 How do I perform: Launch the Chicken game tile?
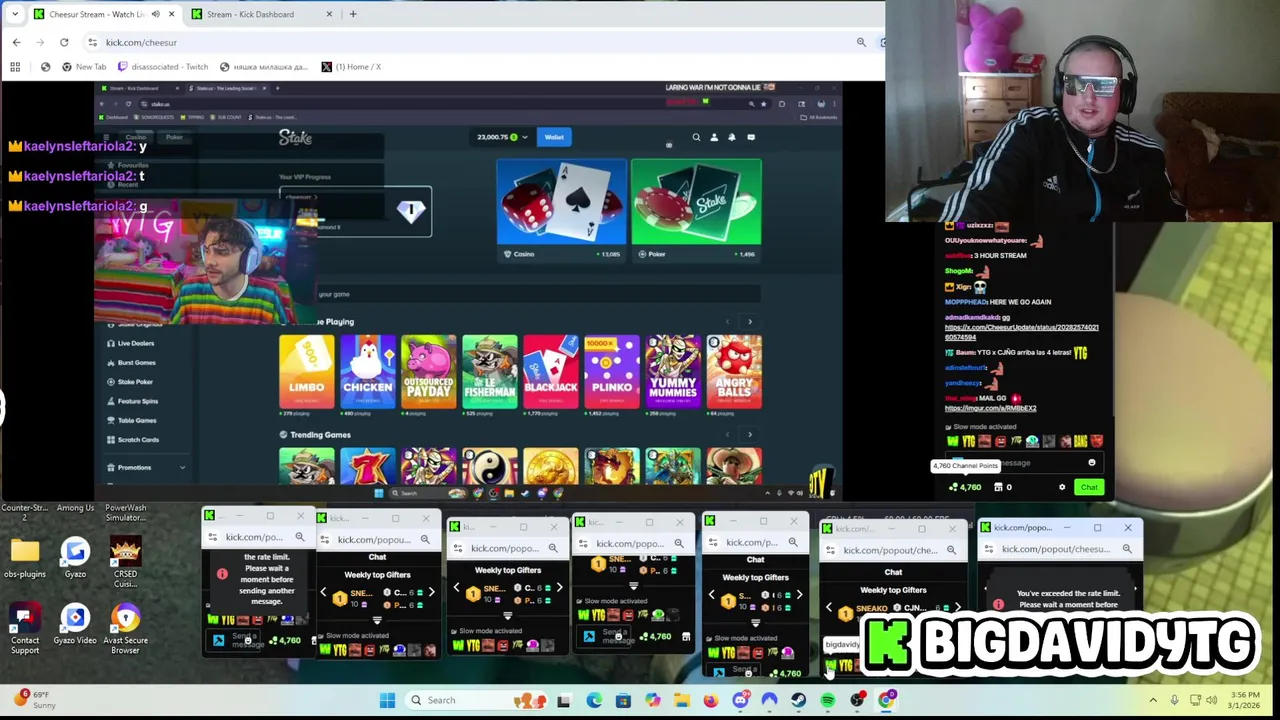click(x=368, y=371)
